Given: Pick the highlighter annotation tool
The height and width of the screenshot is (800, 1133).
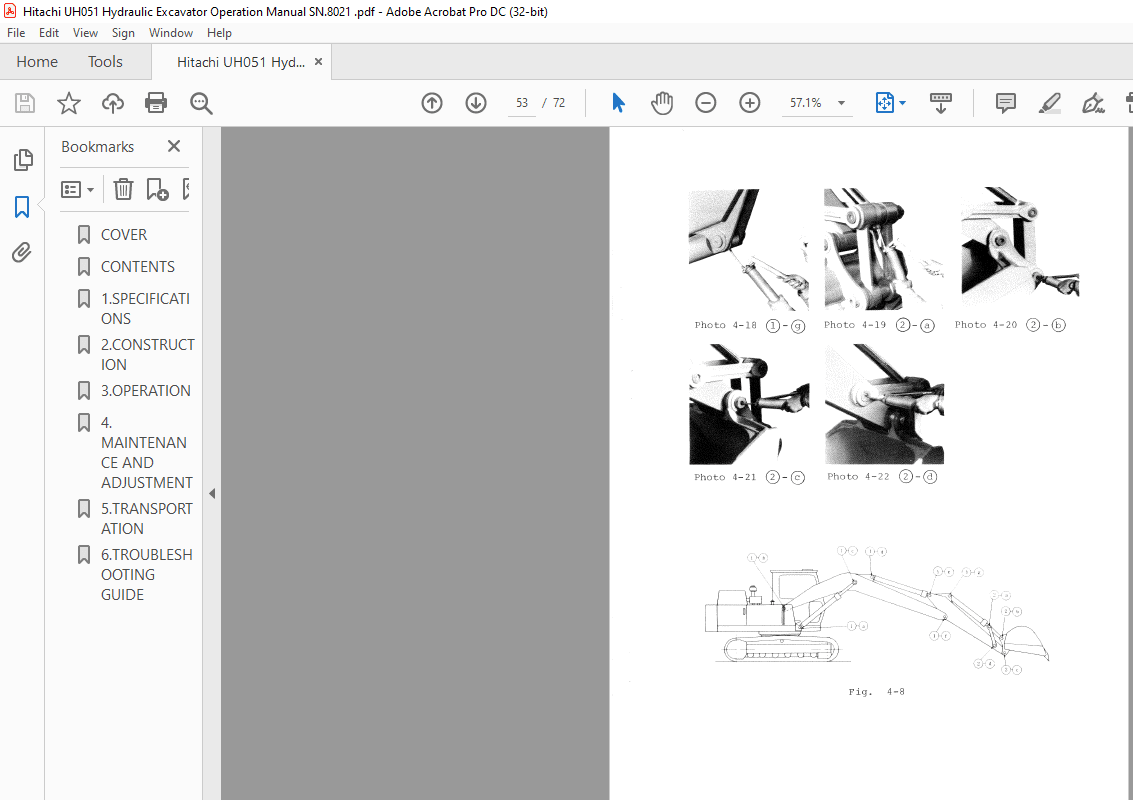Looking at the screenshot, I should 1049,103.
